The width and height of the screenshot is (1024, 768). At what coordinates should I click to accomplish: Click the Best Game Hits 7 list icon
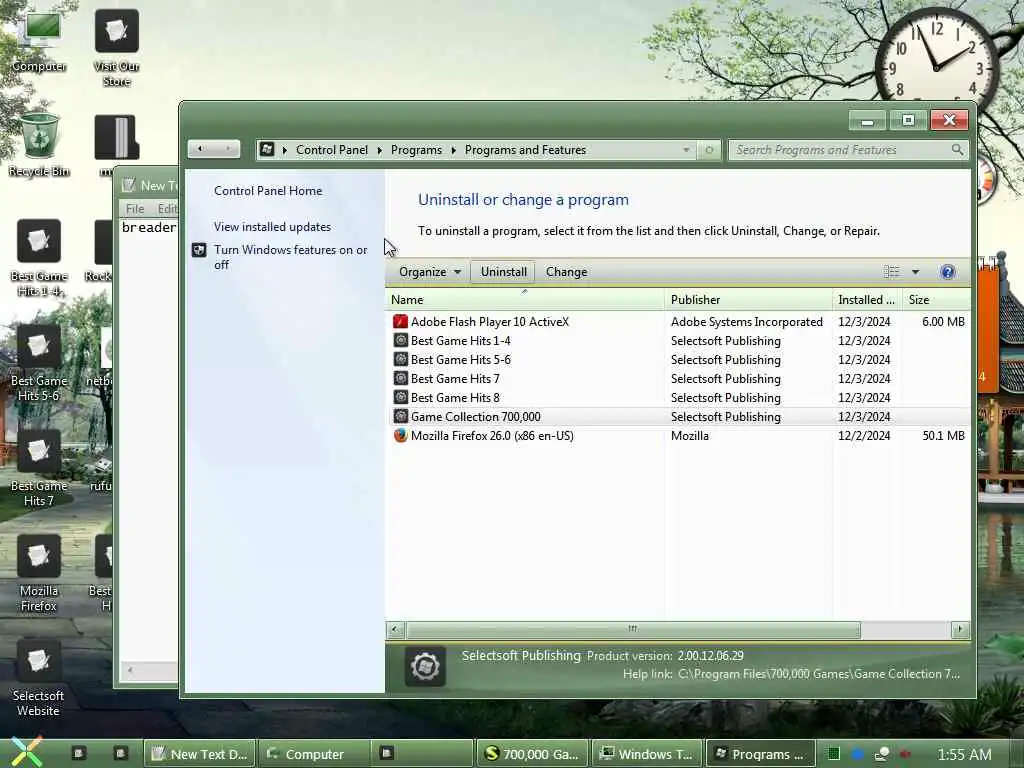(x=400, y=378)
